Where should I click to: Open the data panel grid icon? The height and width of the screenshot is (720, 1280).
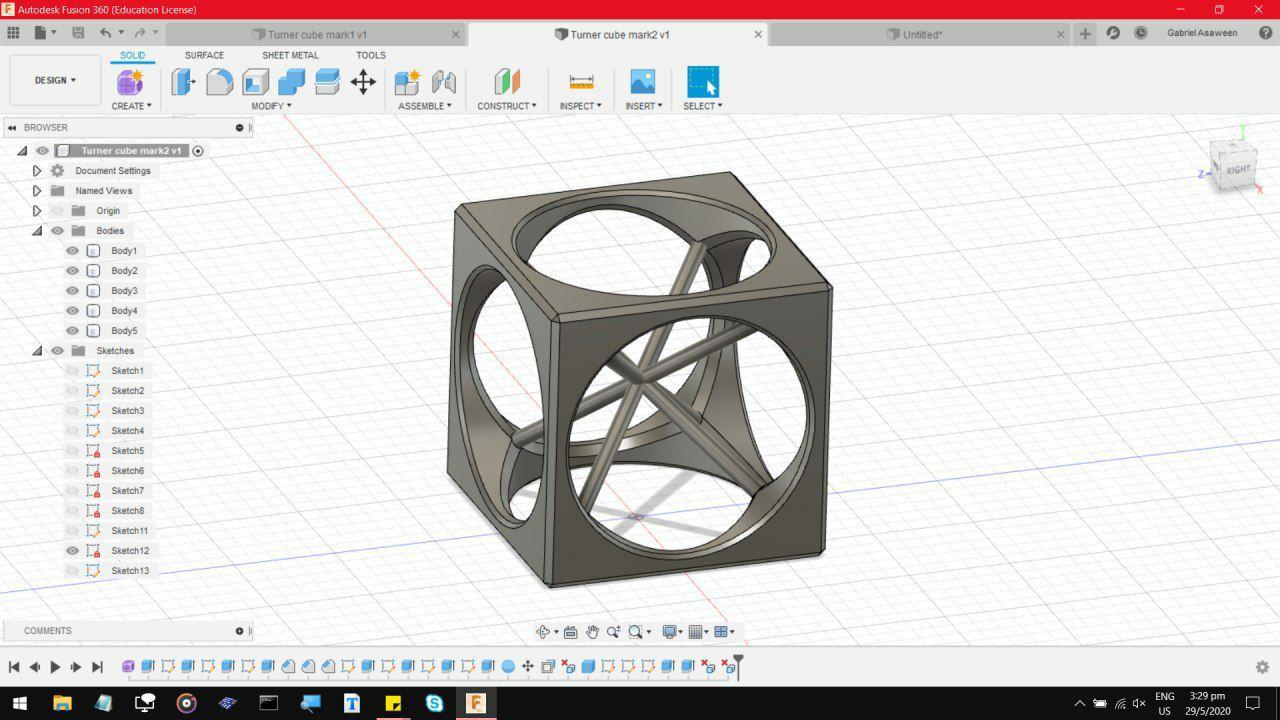click(x=14, y=33)
